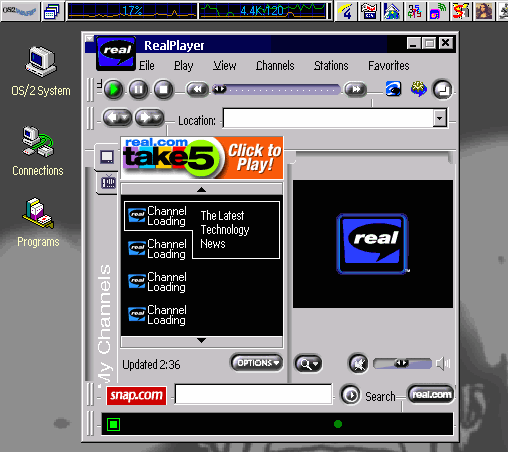508x452 pixels.
Task: Click the Location input field
Action: (328, 118)
